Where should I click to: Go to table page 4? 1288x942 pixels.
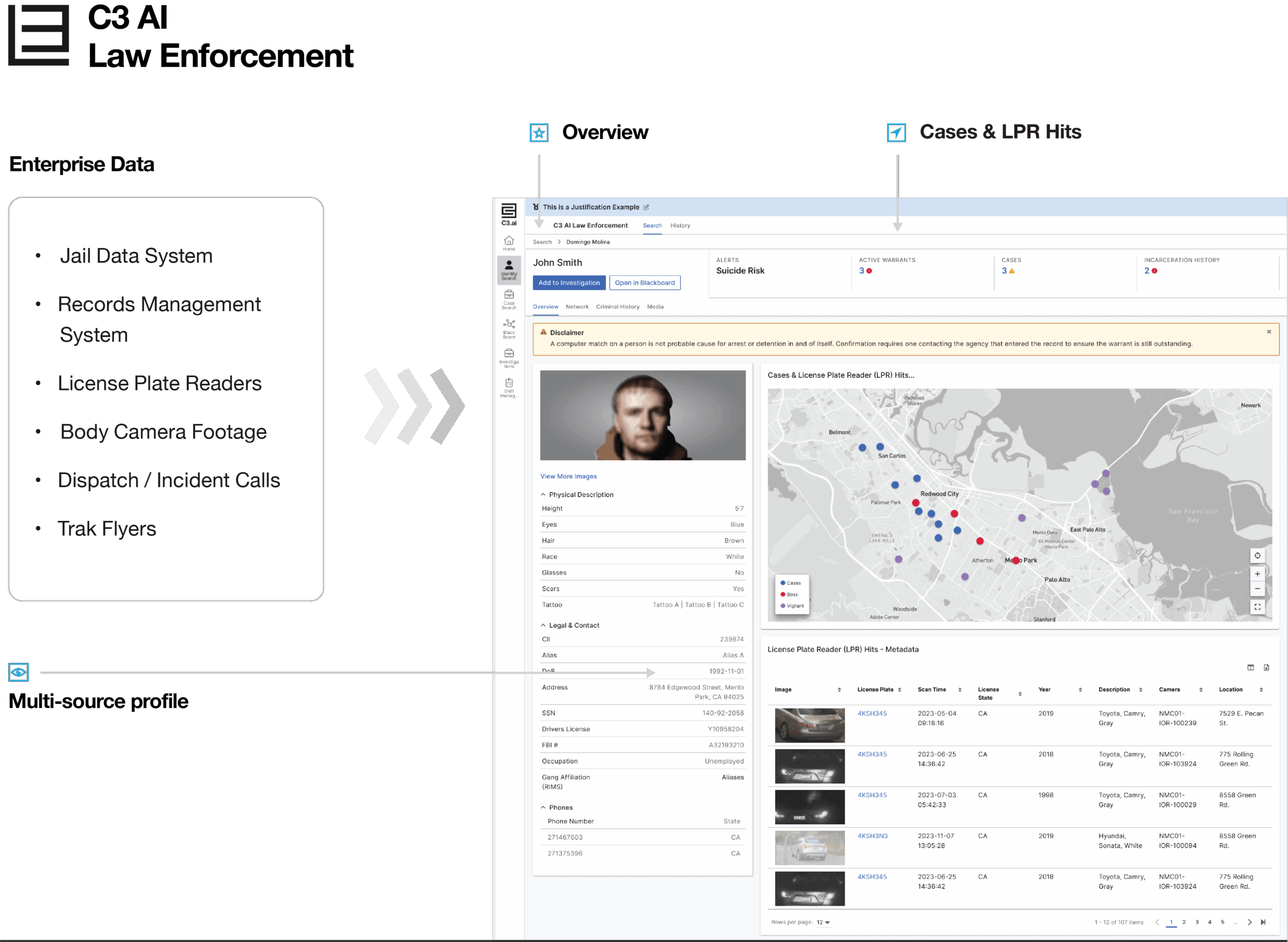pos(1210,922)
